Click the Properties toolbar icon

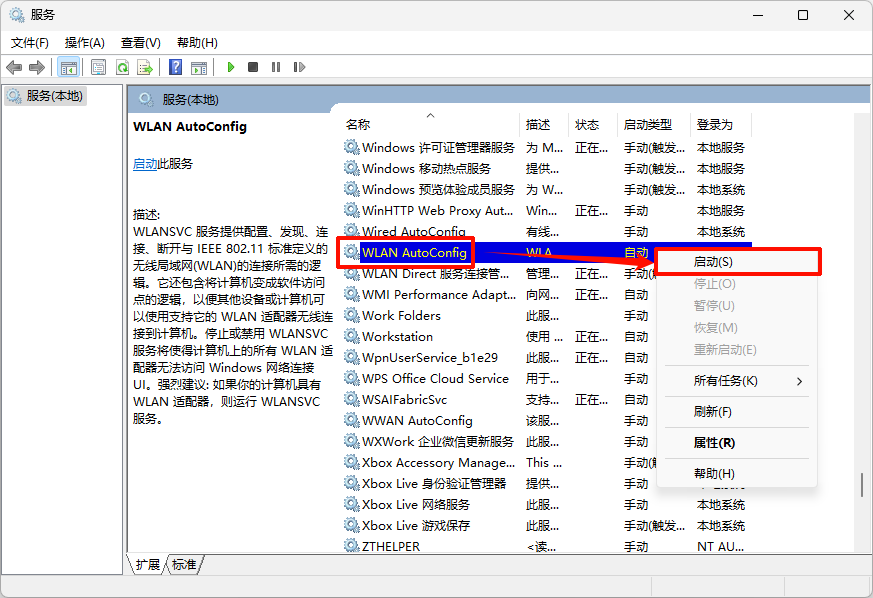99,67
